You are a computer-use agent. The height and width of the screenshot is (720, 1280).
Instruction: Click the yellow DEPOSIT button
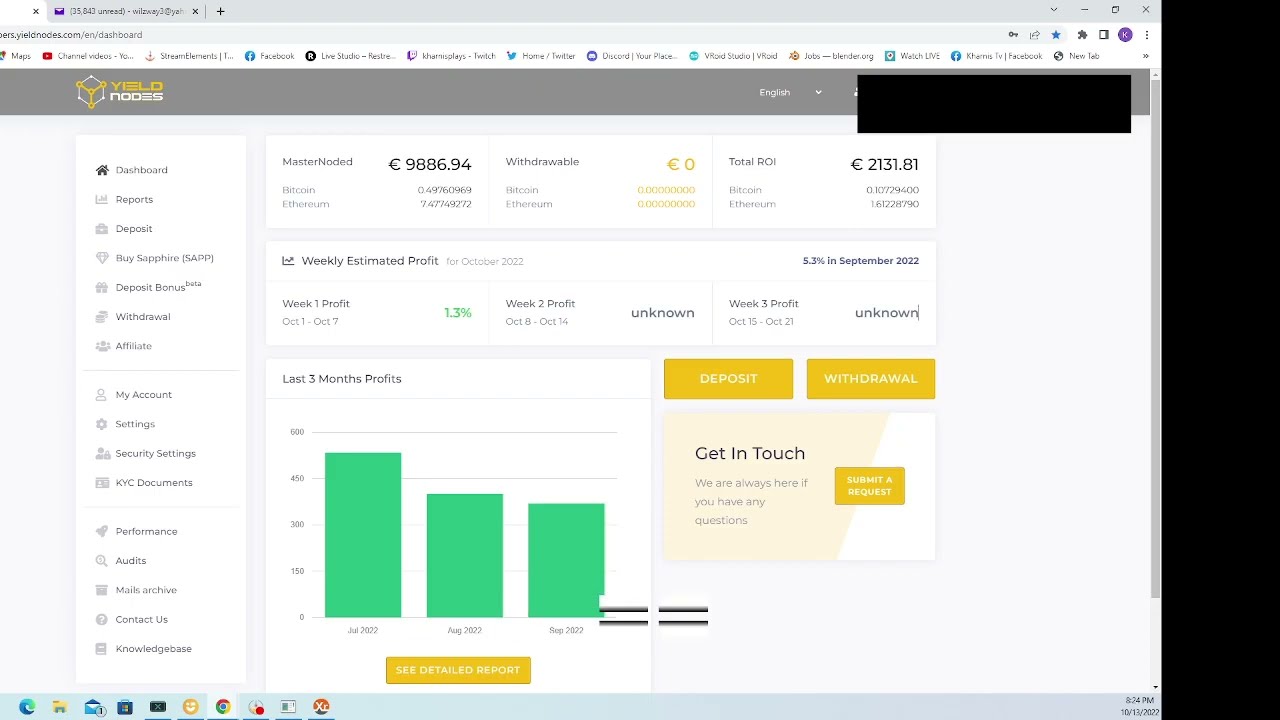[x=728, y=379]
